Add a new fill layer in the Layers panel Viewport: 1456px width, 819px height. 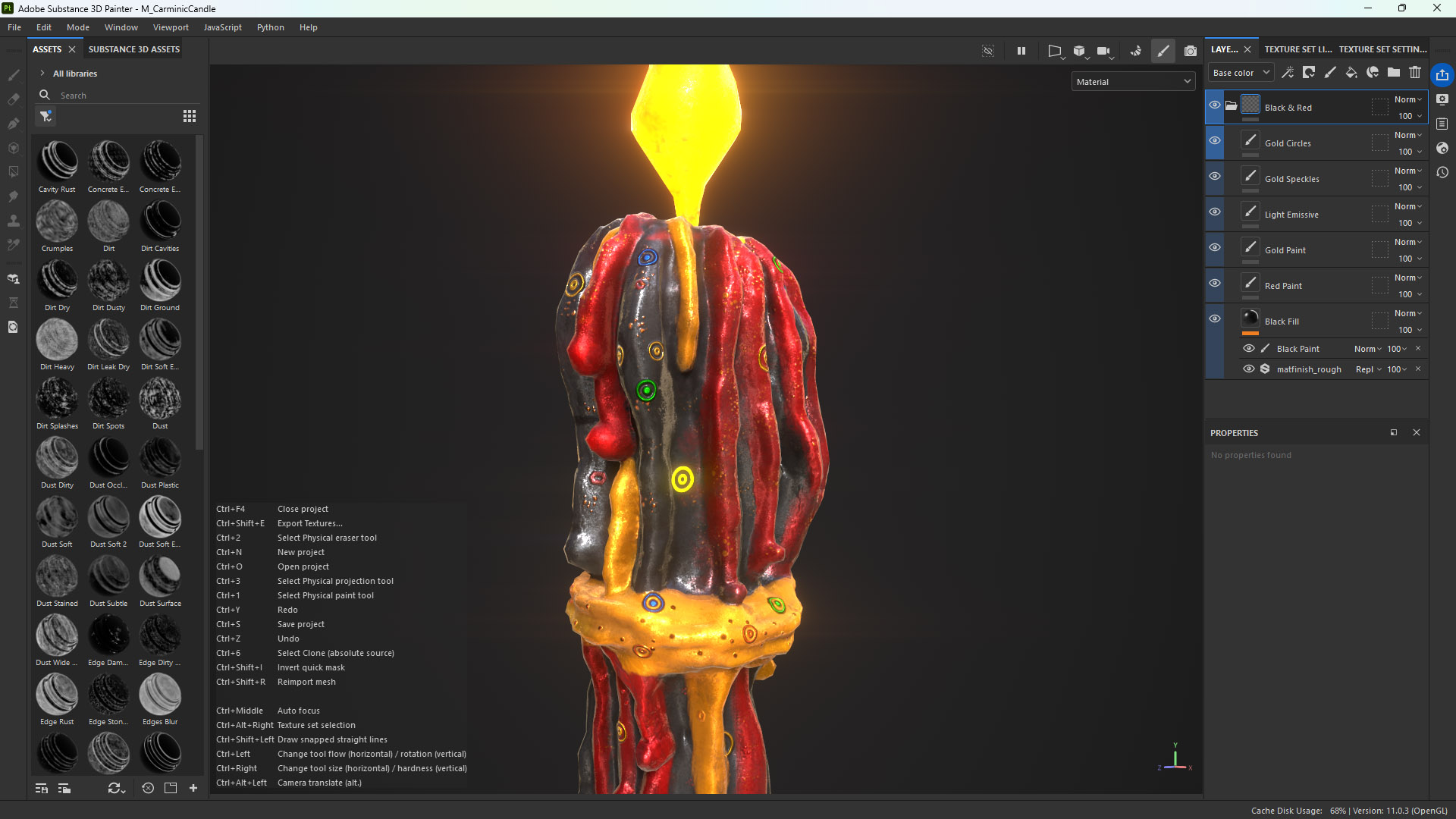click(1309, 73)
